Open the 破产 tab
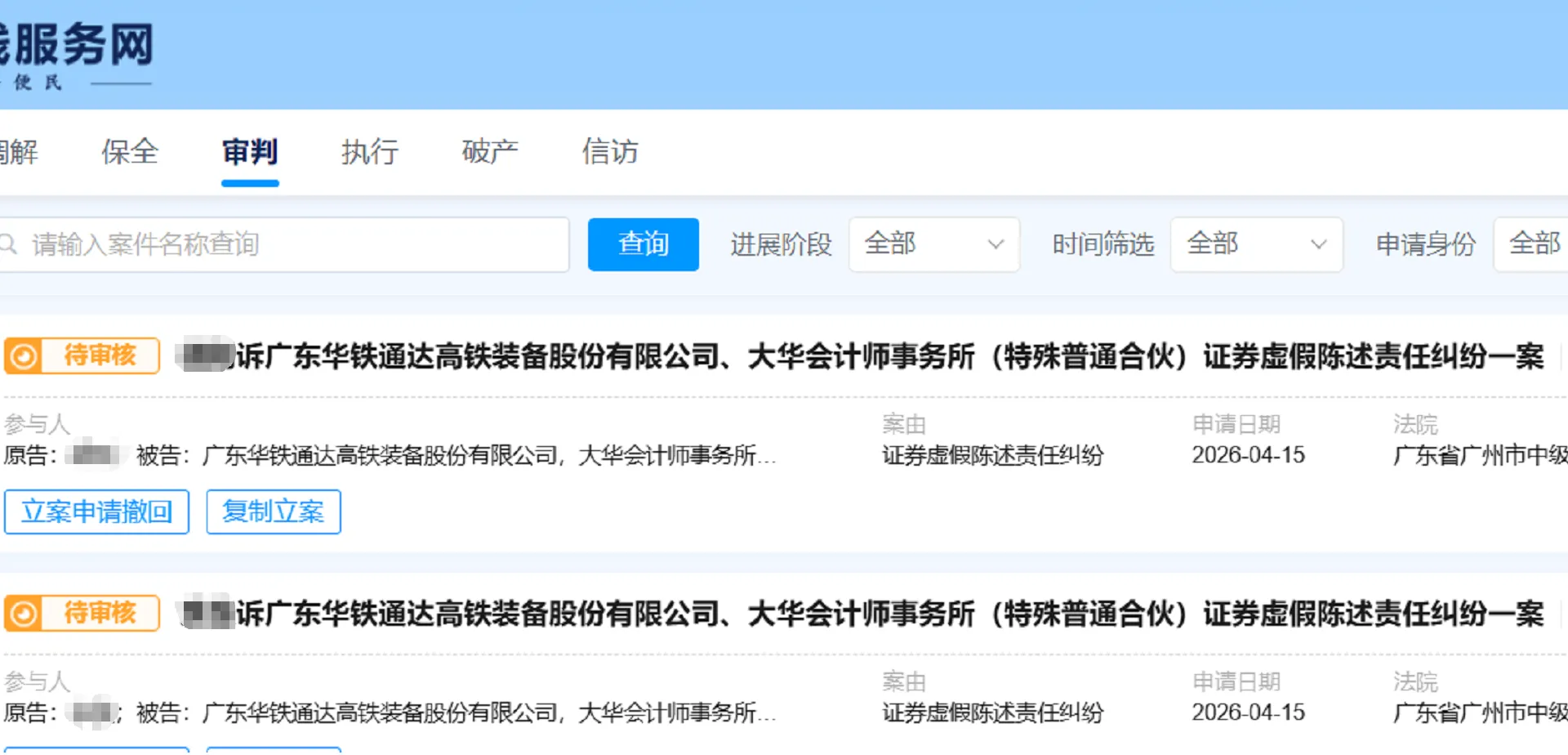 point(490,152)
